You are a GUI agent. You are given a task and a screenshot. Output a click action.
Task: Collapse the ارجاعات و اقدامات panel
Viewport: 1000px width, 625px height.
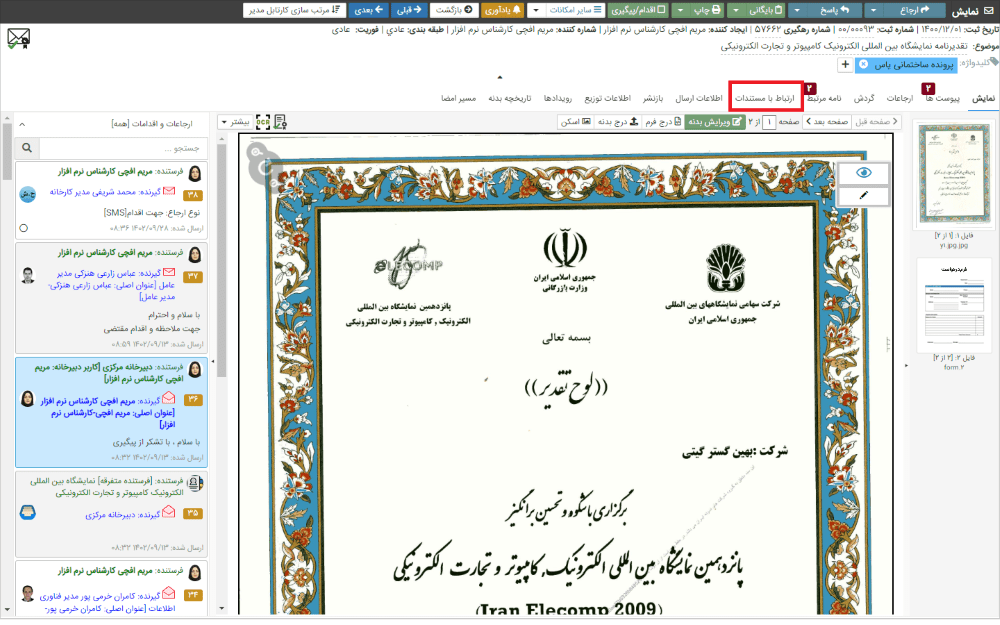[x=22, y=123]
